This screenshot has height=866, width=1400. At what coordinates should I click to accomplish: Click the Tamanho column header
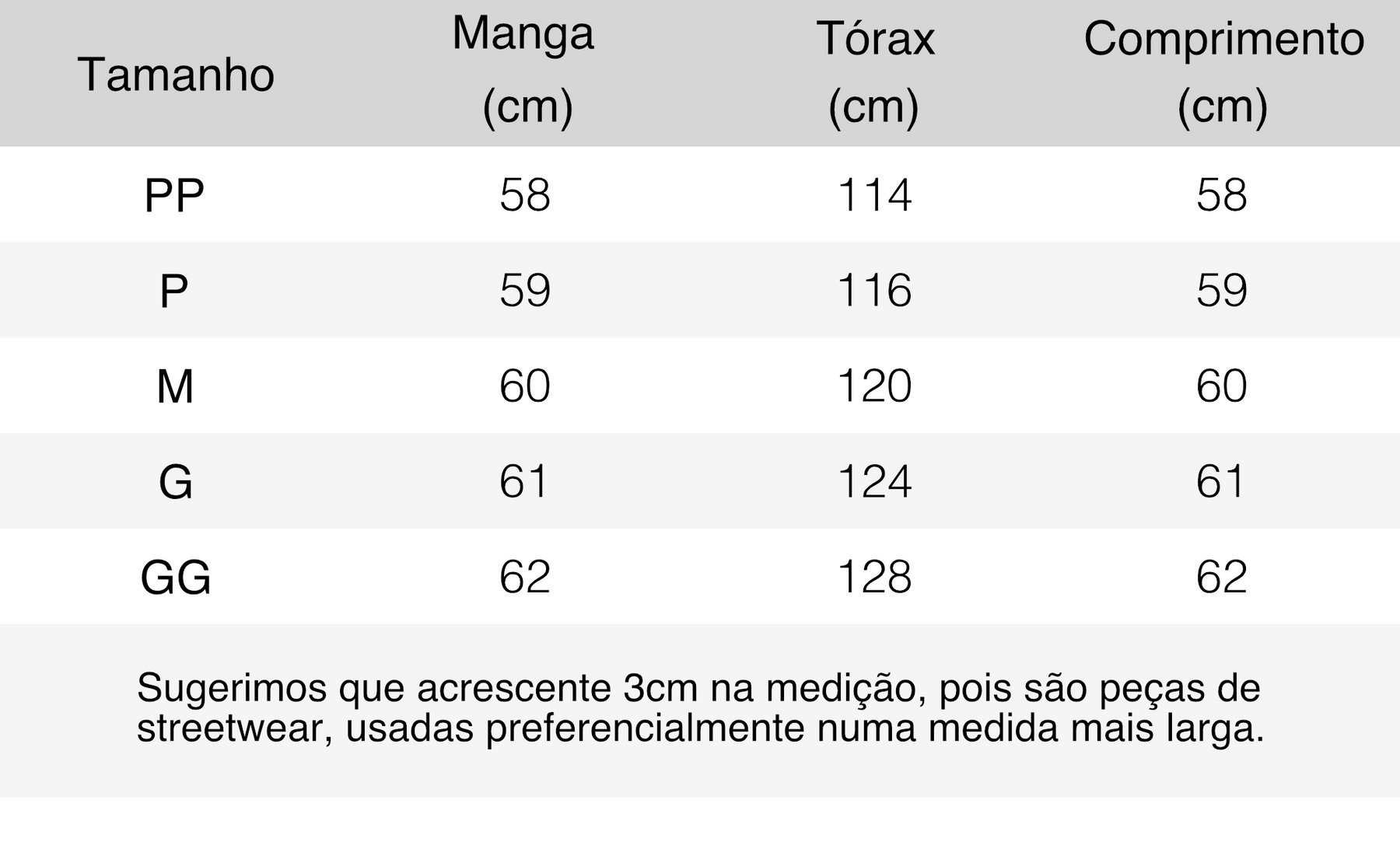[x=176, y=75]
